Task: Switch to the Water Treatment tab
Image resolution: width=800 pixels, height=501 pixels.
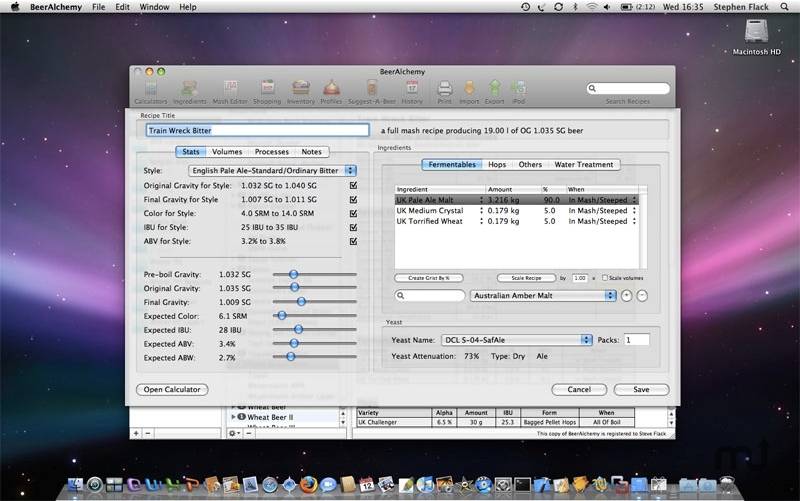Action: [x=584, y=164]
